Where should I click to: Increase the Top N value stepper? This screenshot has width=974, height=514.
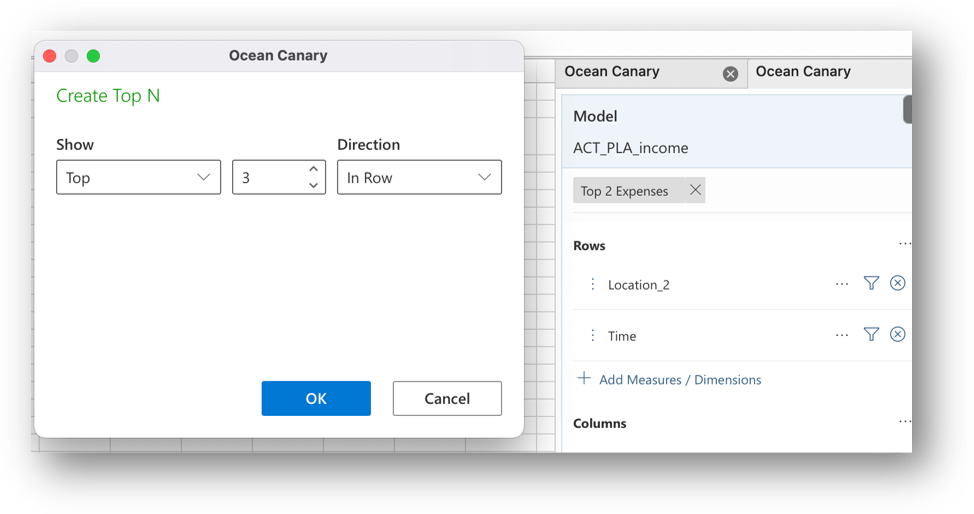pos(313,169)
